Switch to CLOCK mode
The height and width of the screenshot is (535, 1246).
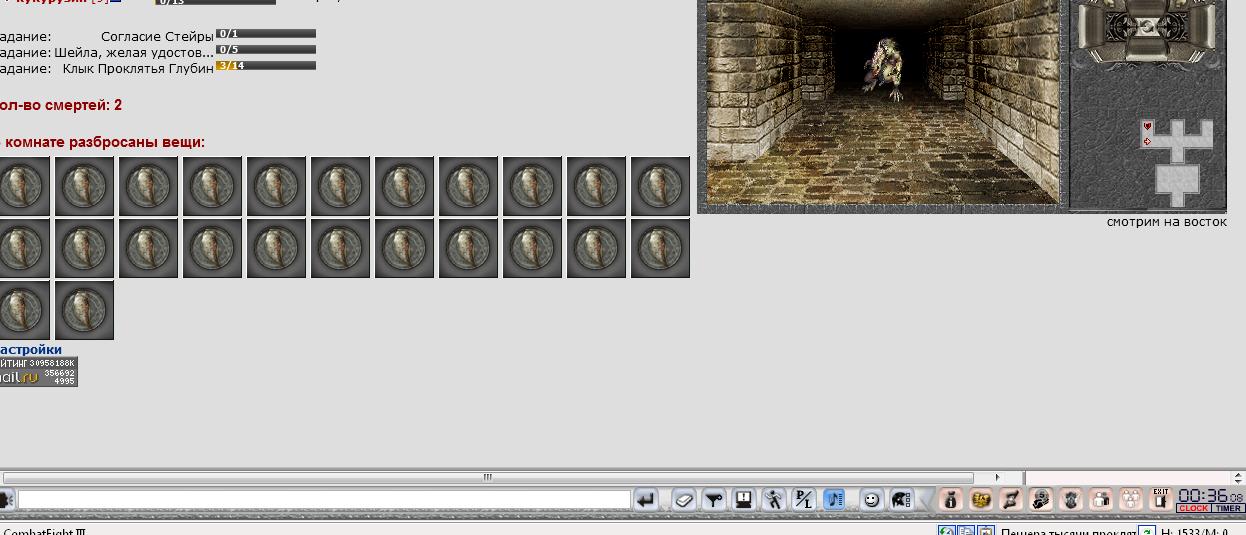click(1194, 509)
